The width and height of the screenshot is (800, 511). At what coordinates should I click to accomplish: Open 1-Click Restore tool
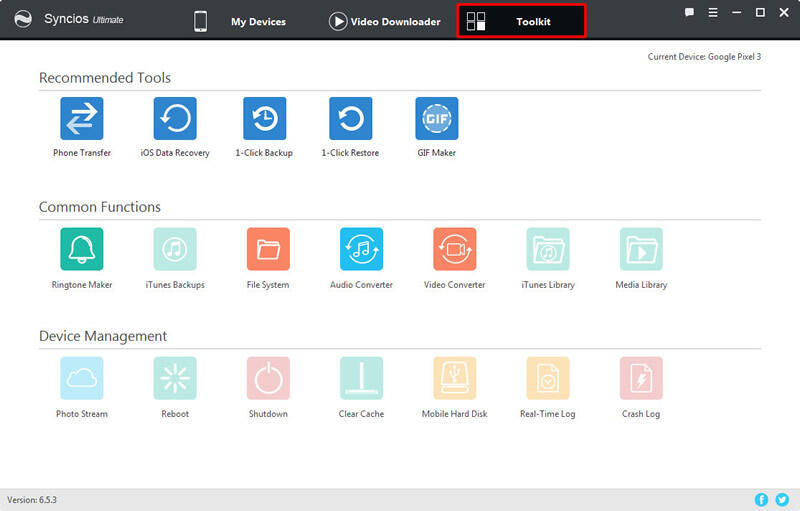coord(350,119)
